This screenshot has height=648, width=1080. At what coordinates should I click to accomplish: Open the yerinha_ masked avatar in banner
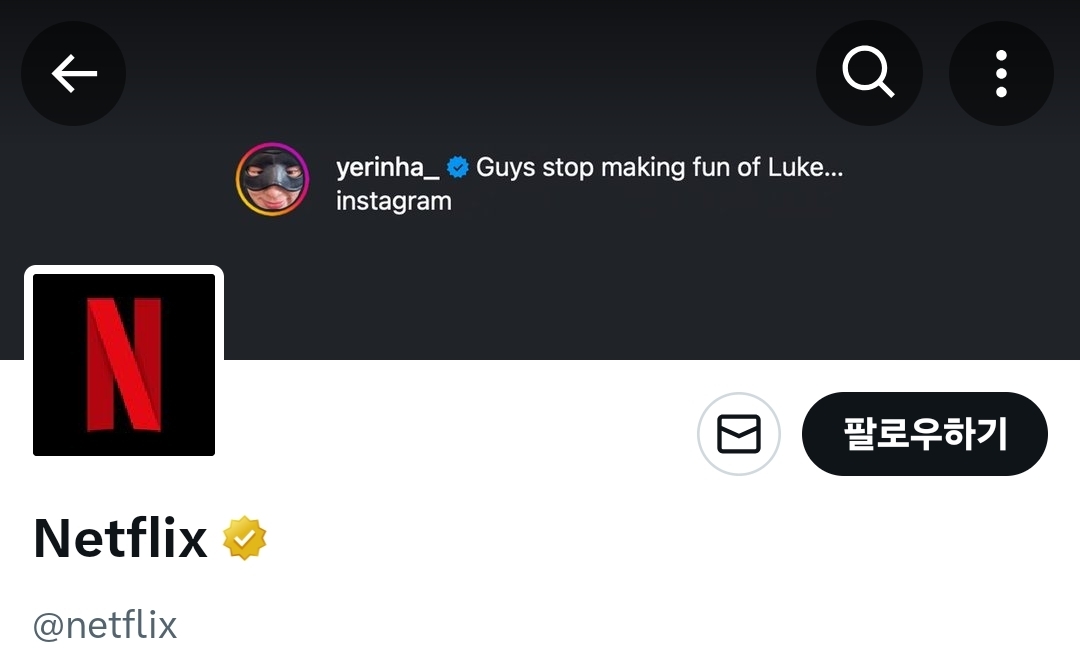[x=272, y=179]
